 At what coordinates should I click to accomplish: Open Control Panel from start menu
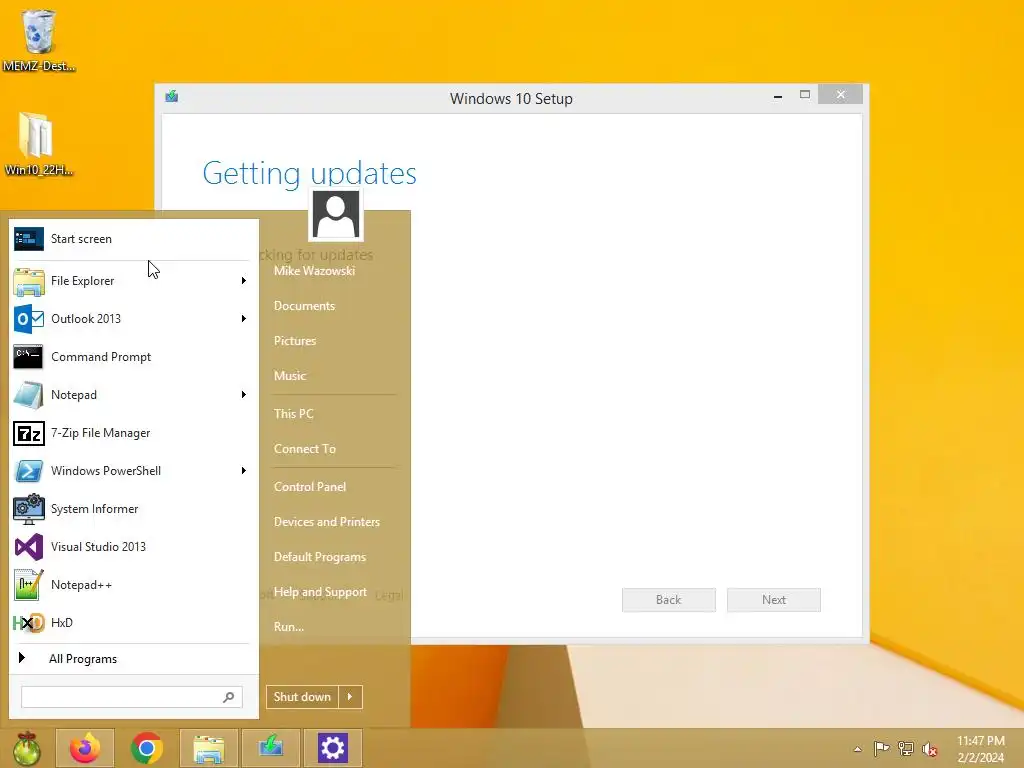pyautogui.click(x=310, y=487)
